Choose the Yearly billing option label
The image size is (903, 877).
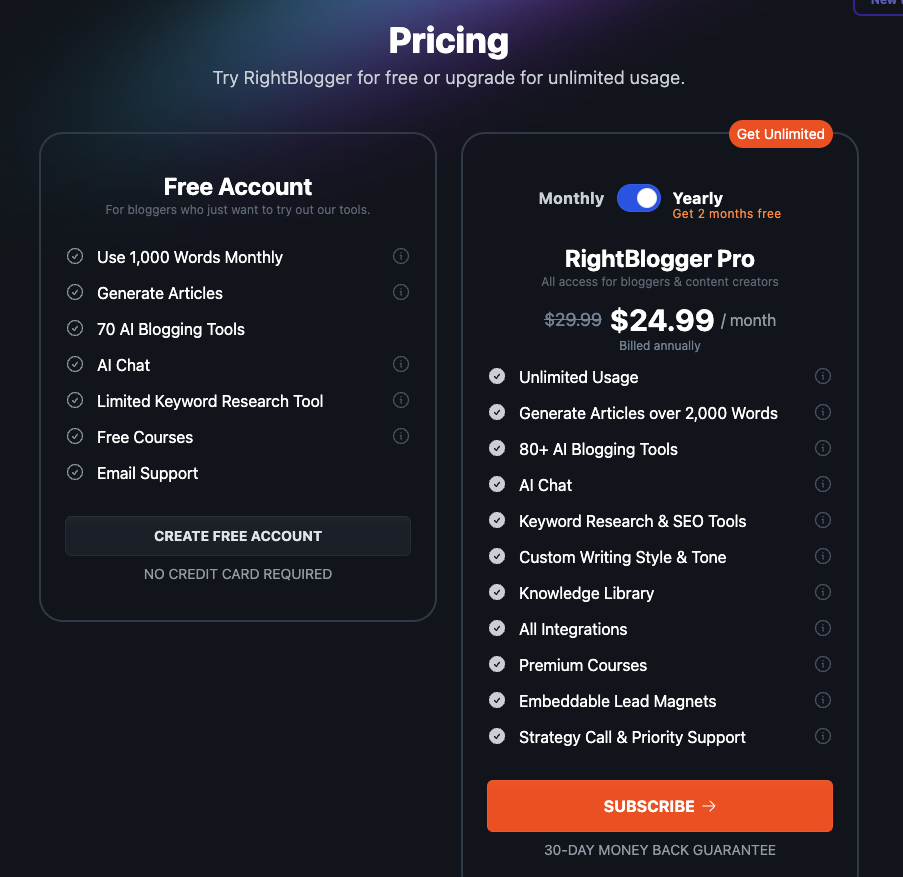click(697, 198)
